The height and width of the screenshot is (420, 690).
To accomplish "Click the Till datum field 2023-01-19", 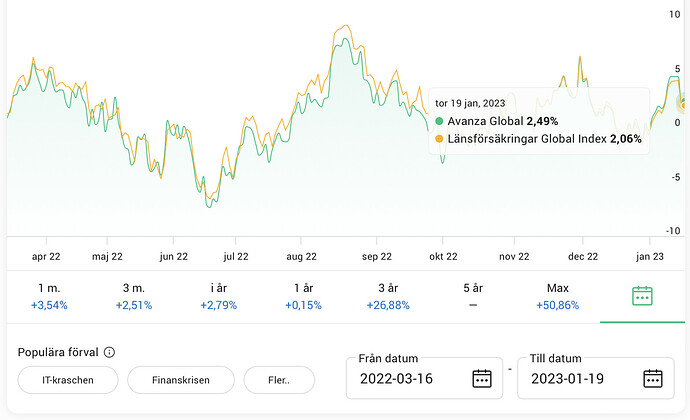I will pos(595,378).
